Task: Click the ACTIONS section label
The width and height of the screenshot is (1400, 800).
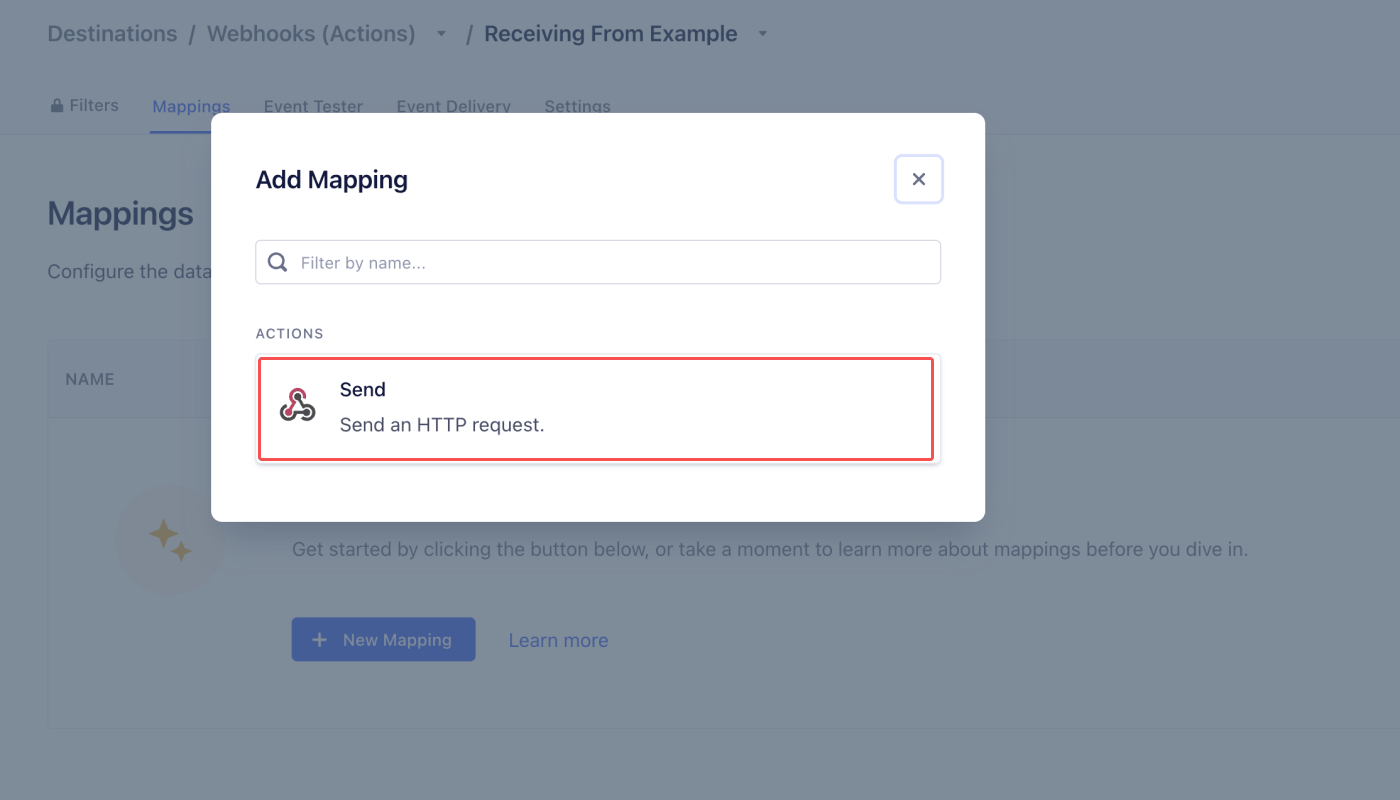Action: 290,333
